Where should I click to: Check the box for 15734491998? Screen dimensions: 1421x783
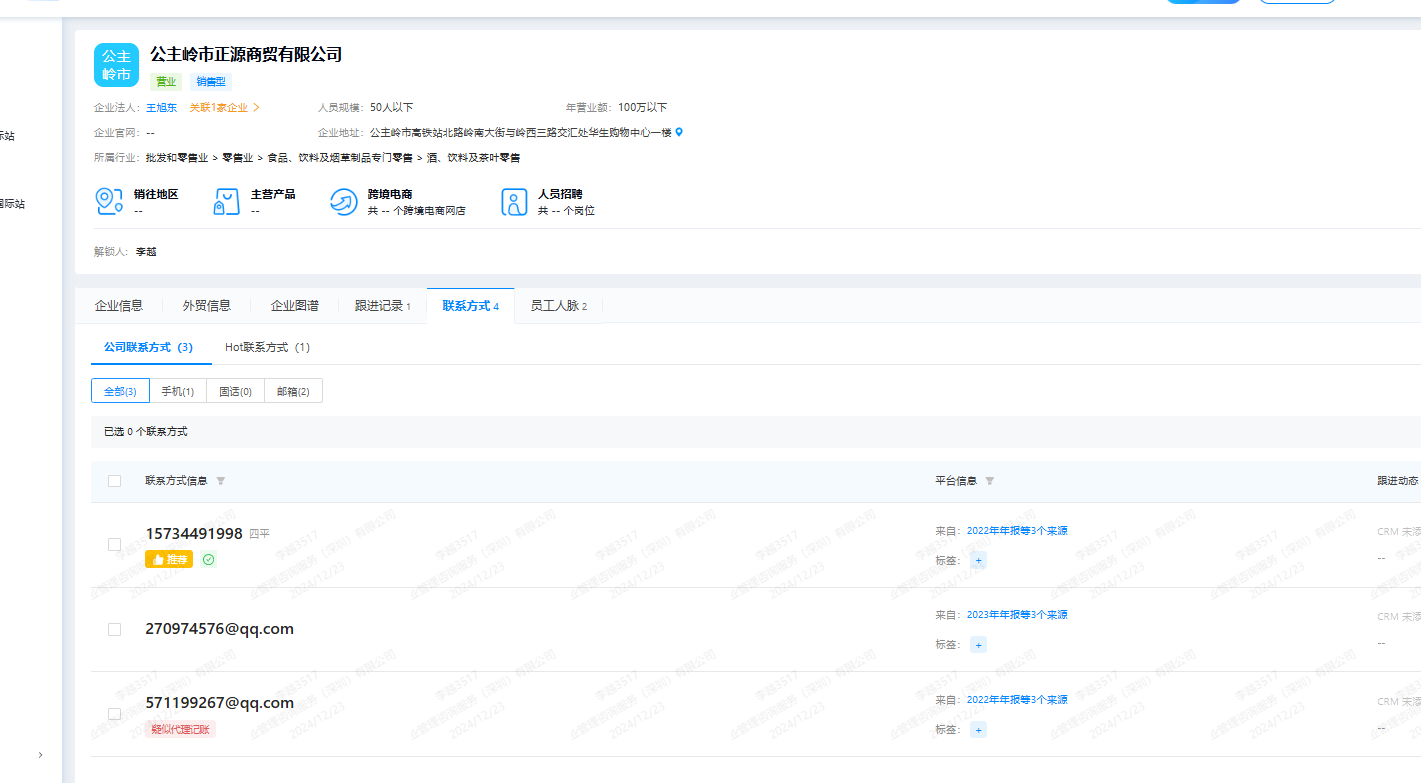click(114, 545)
